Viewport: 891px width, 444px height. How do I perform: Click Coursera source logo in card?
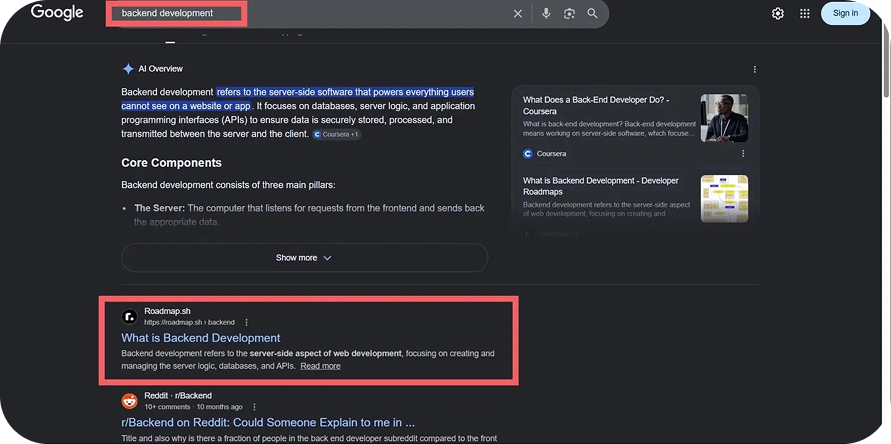527,153
